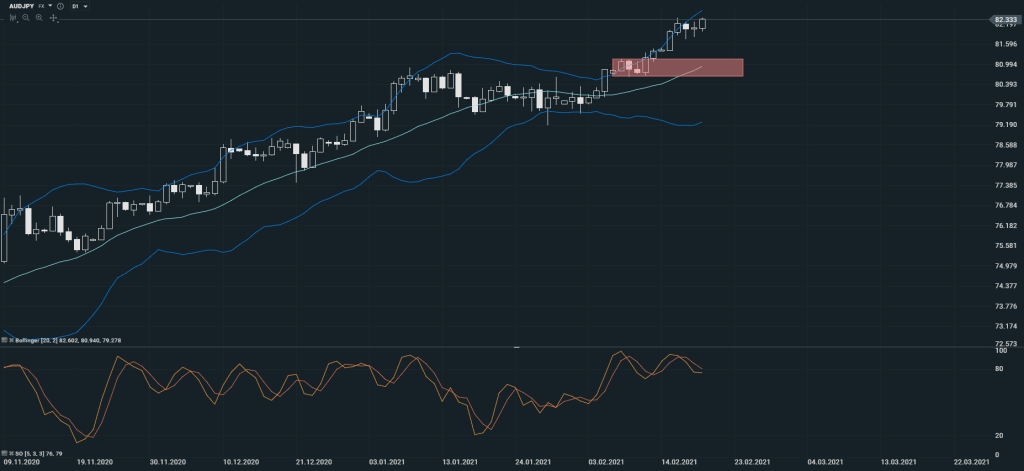
Task: Click the 72.573 price level on scale
Action: (x=1006, y=344)
